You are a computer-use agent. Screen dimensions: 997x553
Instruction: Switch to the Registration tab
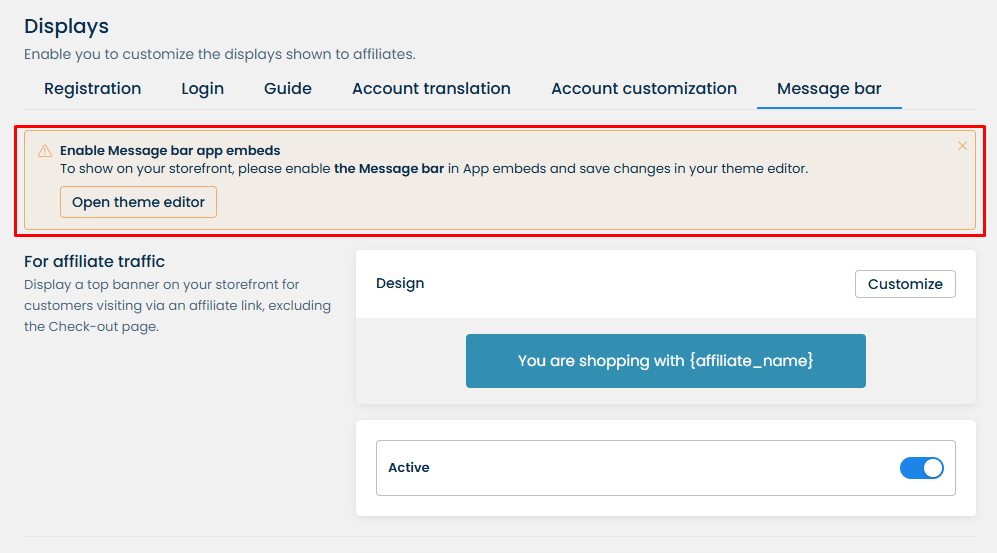pyautogui.click(x=93, y=89)
